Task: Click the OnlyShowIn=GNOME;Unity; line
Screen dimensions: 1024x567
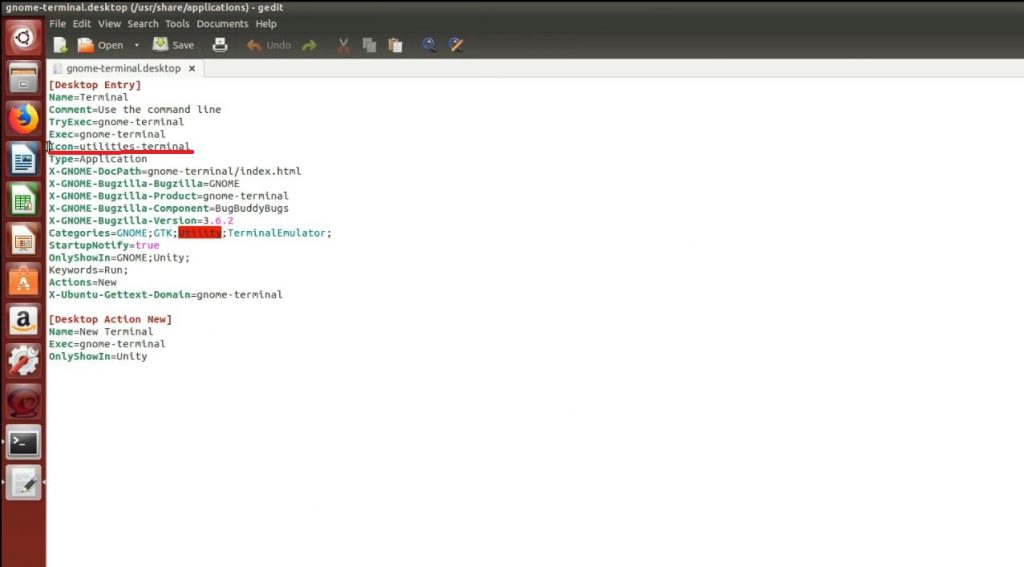Action: click(x=119, y=258)
